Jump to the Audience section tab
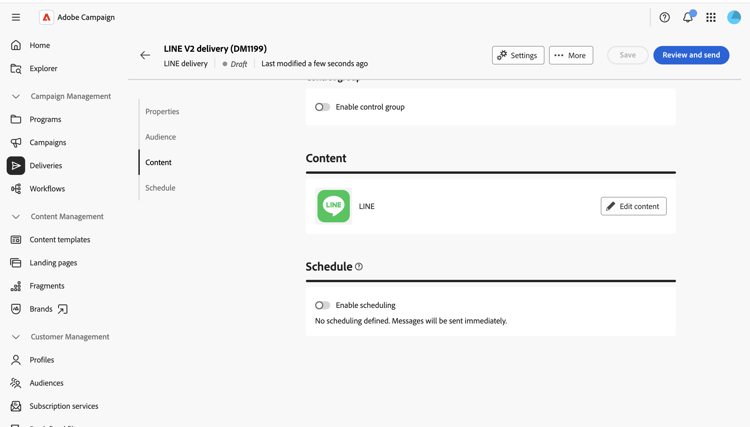 click(x=161, y=137)
